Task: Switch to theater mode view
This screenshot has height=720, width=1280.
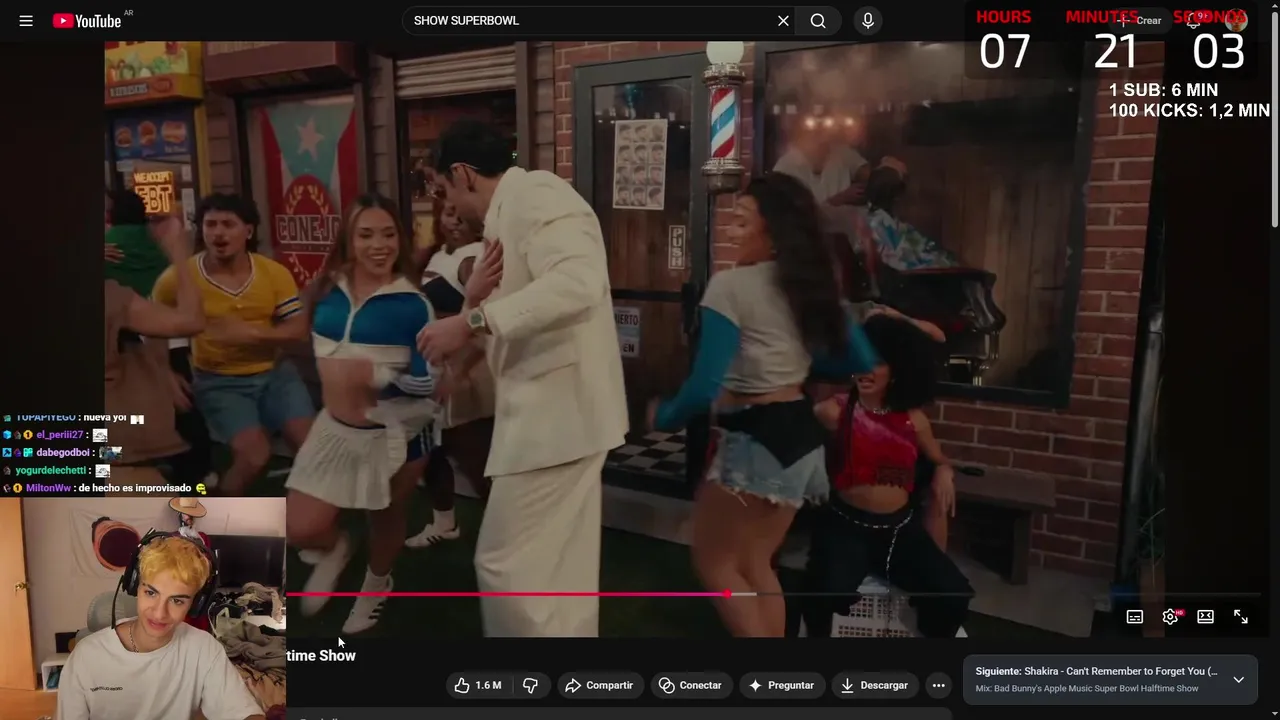Action: (1206, 617)
